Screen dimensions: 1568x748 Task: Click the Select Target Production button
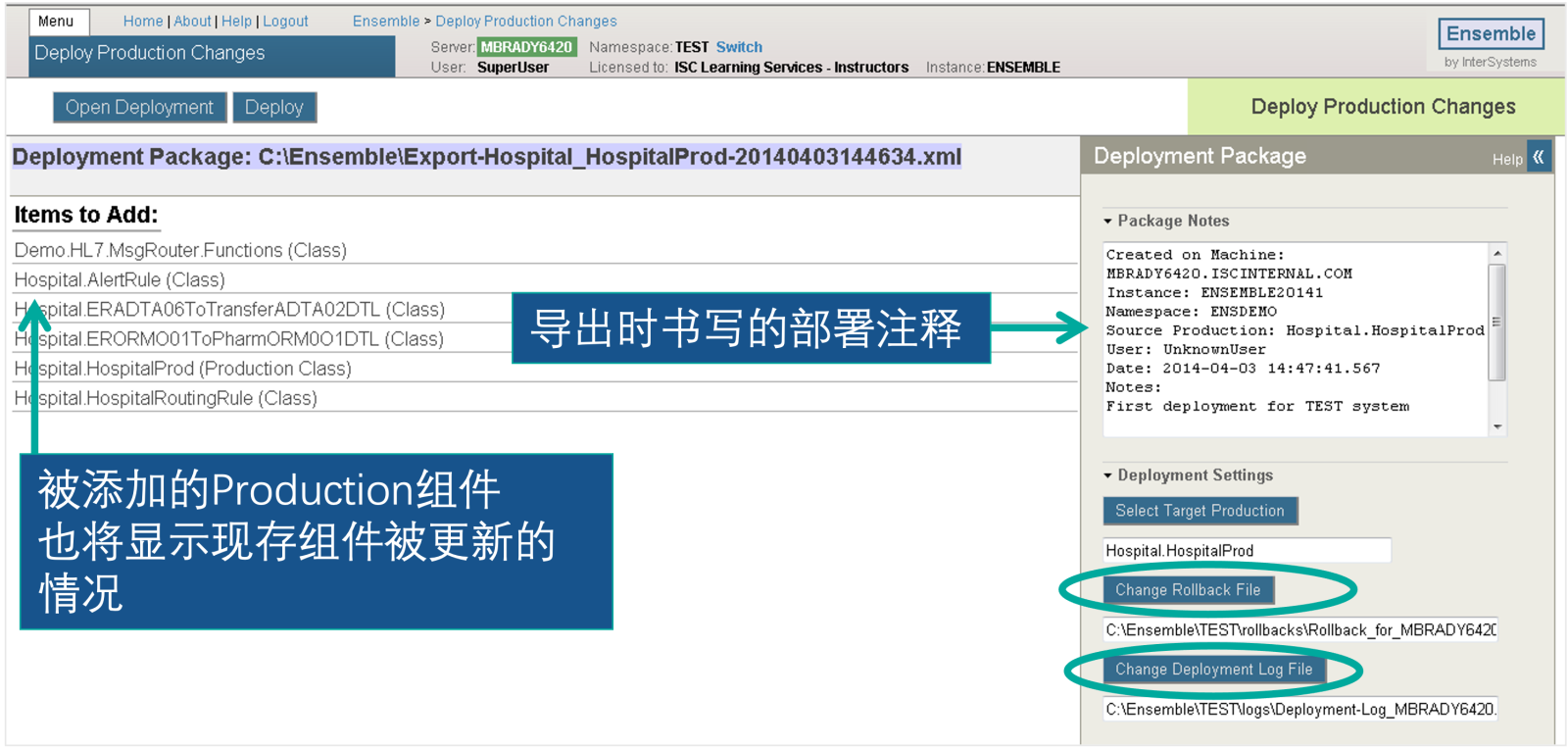click(x=1200, y=511)
